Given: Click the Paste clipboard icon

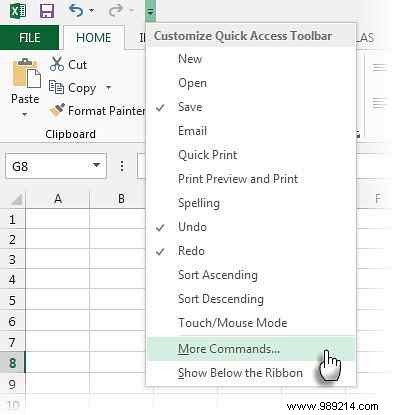Looking at the screenshot, I should coord(27,73).
